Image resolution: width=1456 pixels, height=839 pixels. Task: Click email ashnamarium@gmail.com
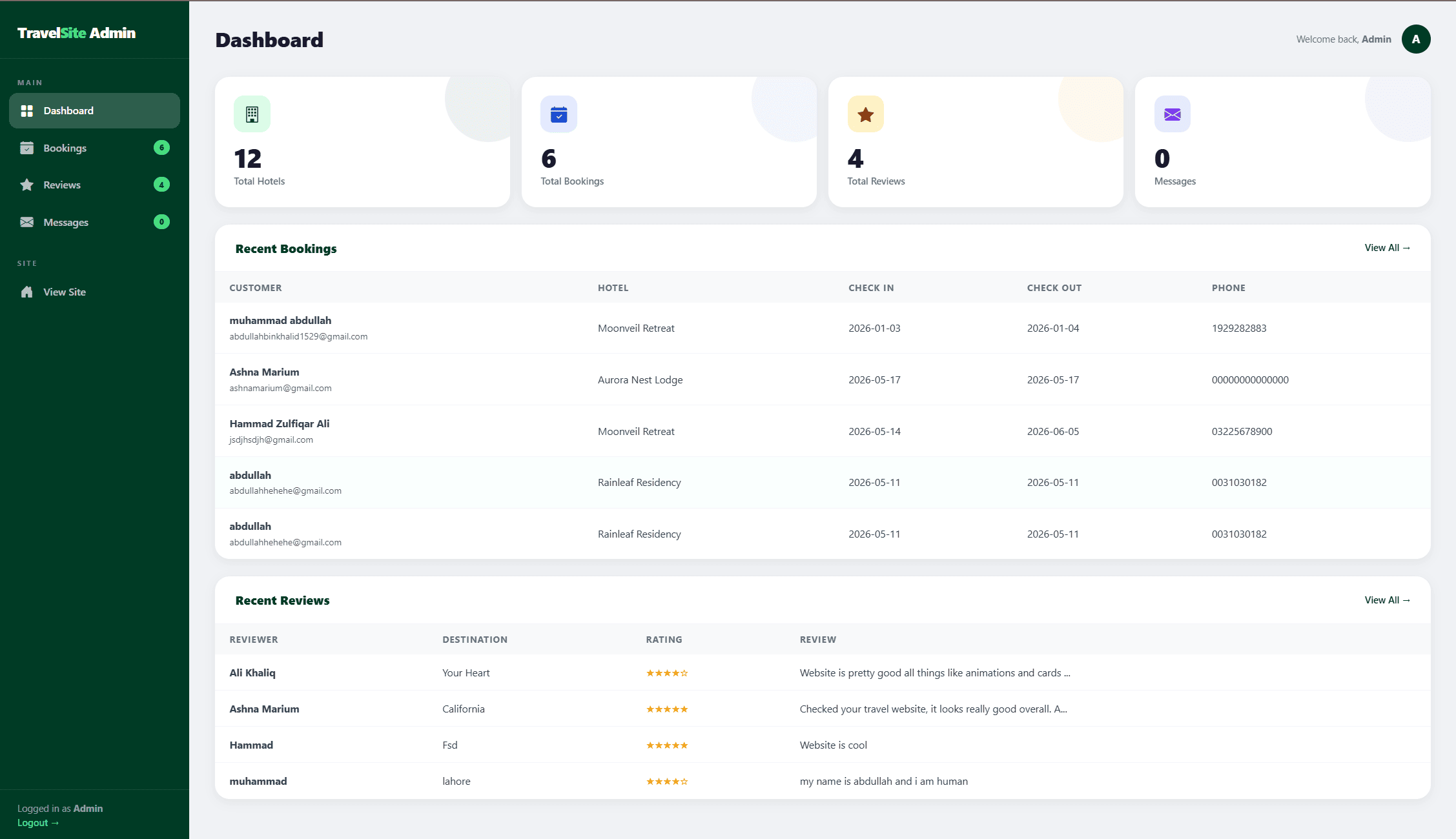280,388
